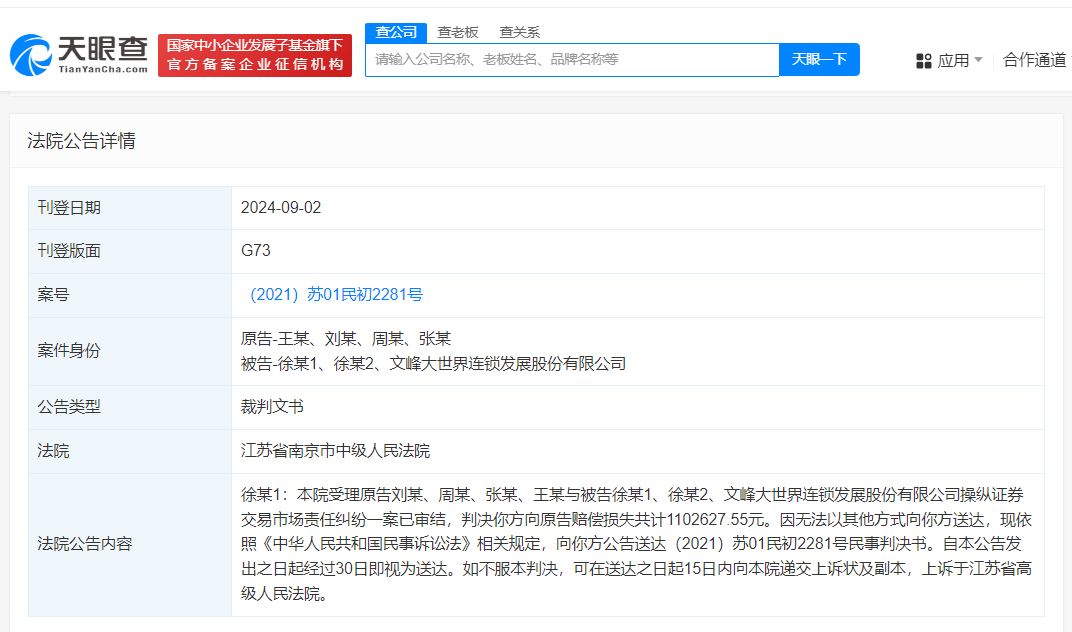Click the red 官方备案企业征信机构 badge
Screen dimensions: 1072x632
[x=254, y=54]
